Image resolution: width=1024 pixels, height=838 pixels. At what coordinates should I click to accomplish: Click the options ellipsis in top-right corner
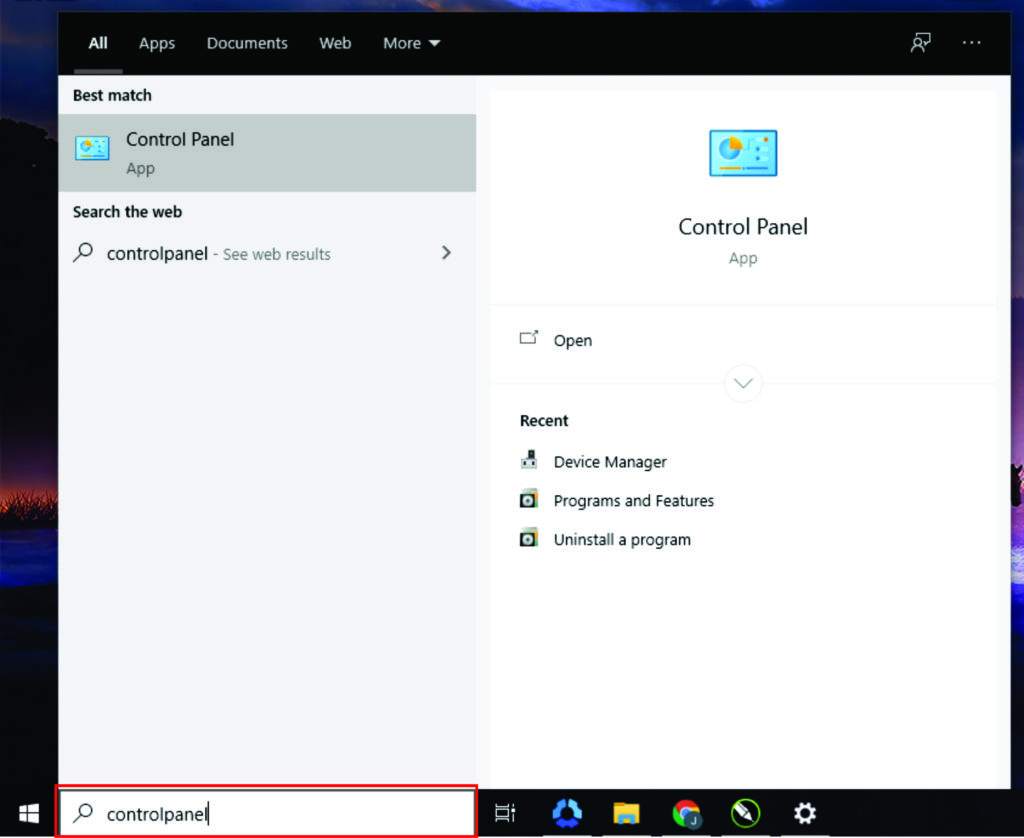tap(970, 43)
